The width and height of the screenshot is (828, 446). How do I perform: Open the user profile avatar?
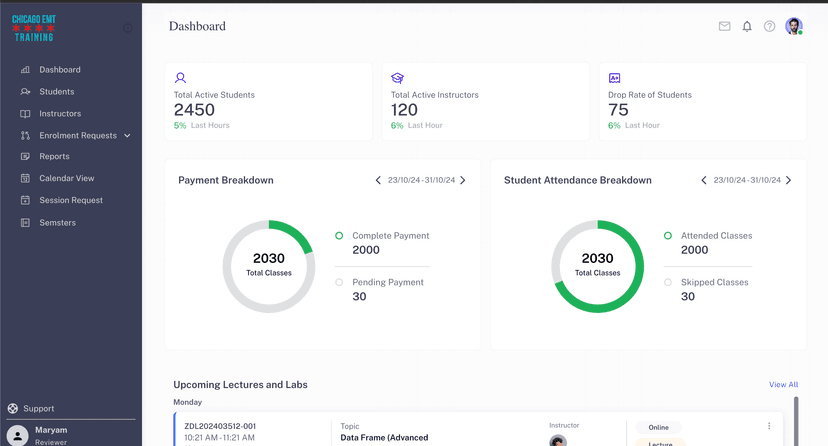pyautogui.click(x=794, y=27)
